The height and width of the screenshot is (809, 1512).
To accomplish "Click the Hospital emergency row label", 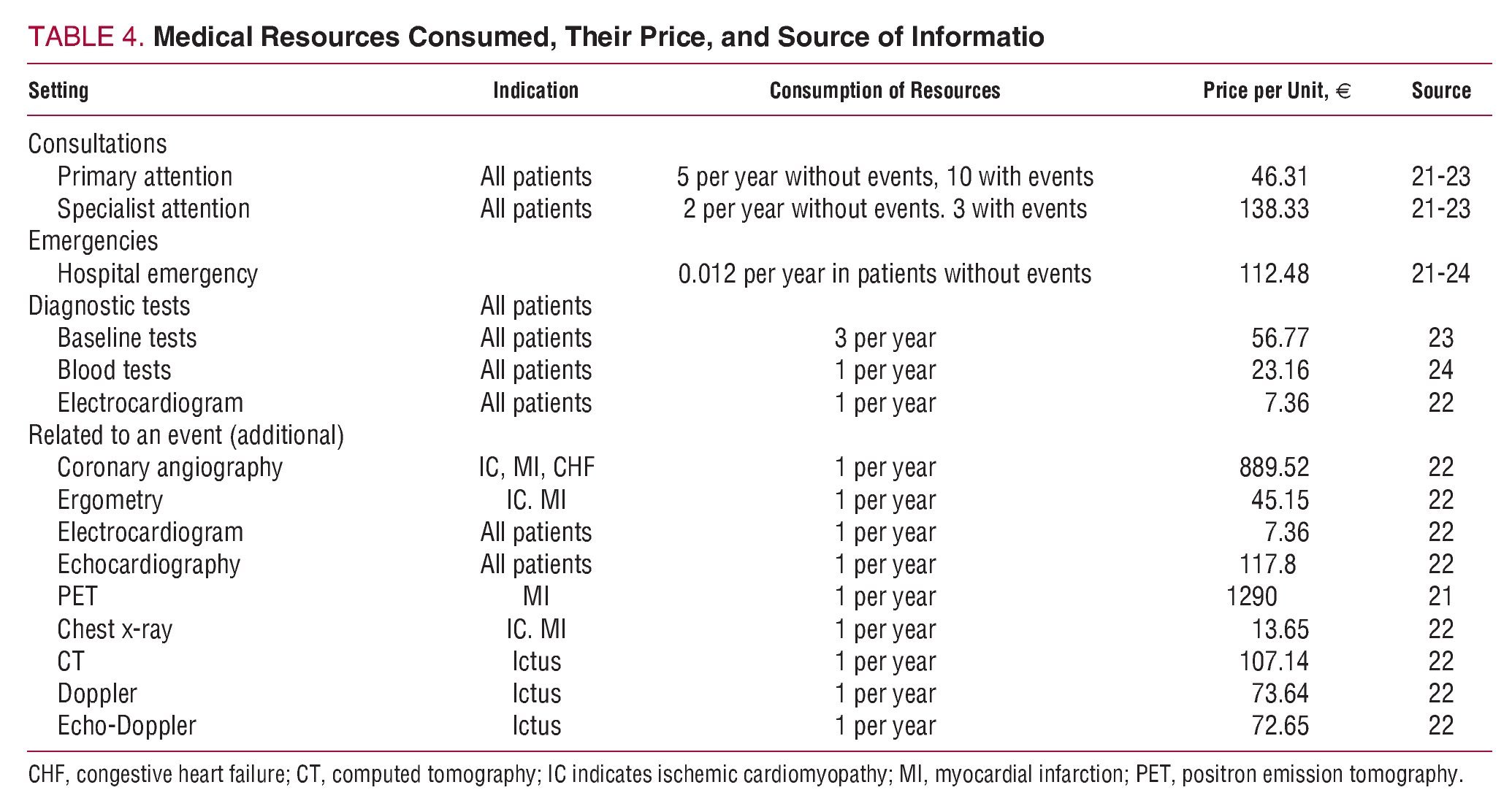I will pyautogui.click(x=157, y=274).
